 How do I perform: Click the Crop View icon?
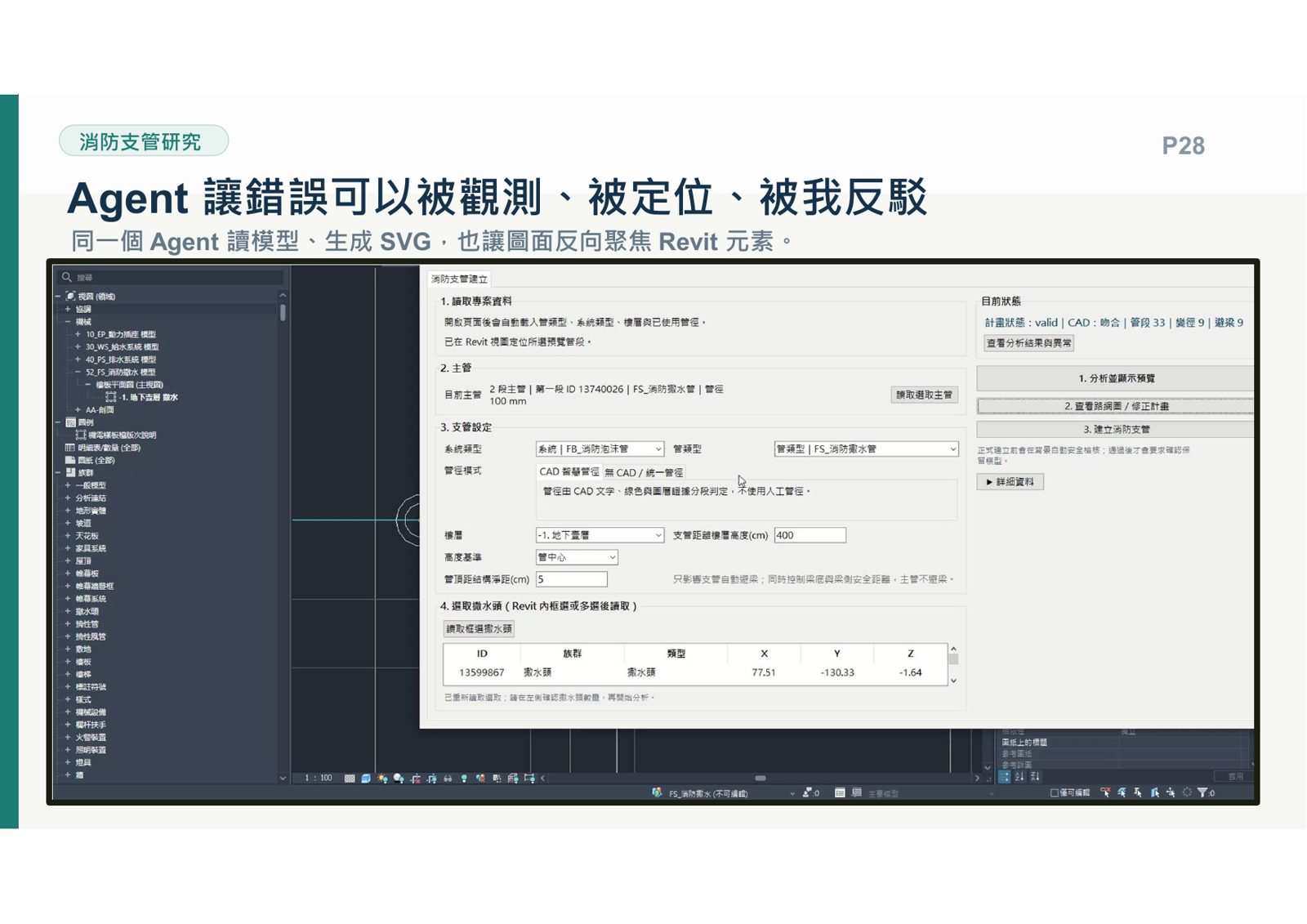[x=415, y=778]
